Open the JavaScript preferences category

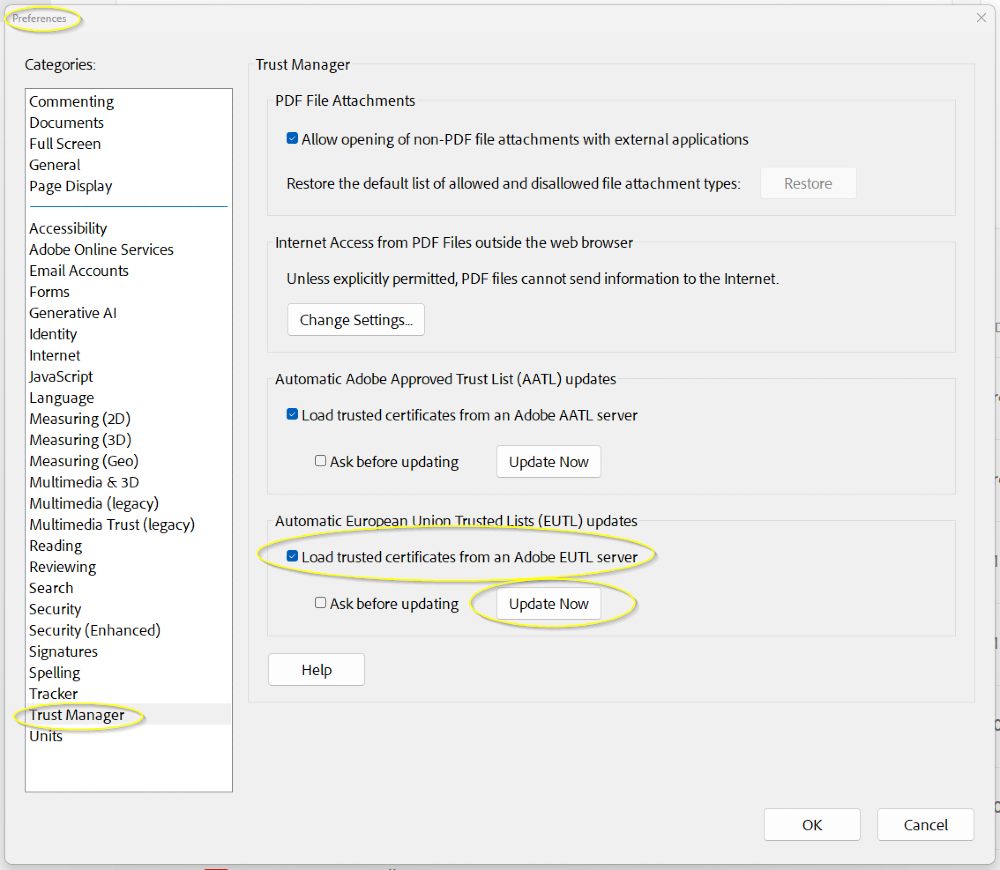tap(60, 376)
